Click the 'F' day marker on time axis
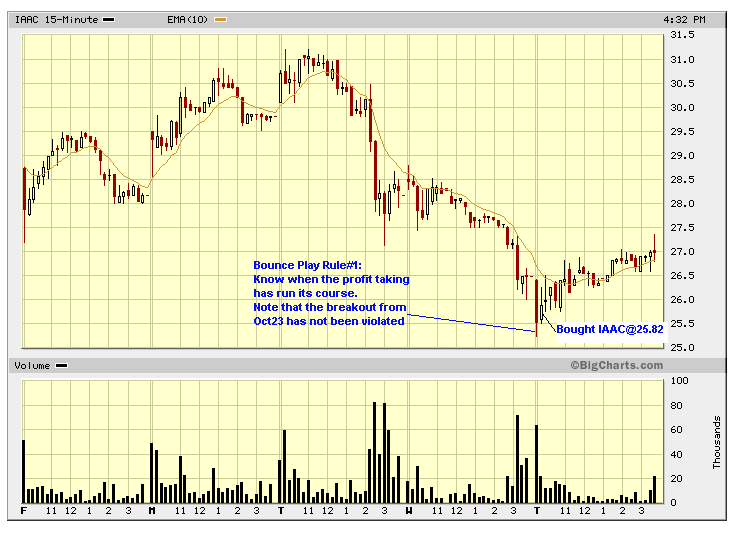This screenshot has width=740, height=534. pos(24,511)
